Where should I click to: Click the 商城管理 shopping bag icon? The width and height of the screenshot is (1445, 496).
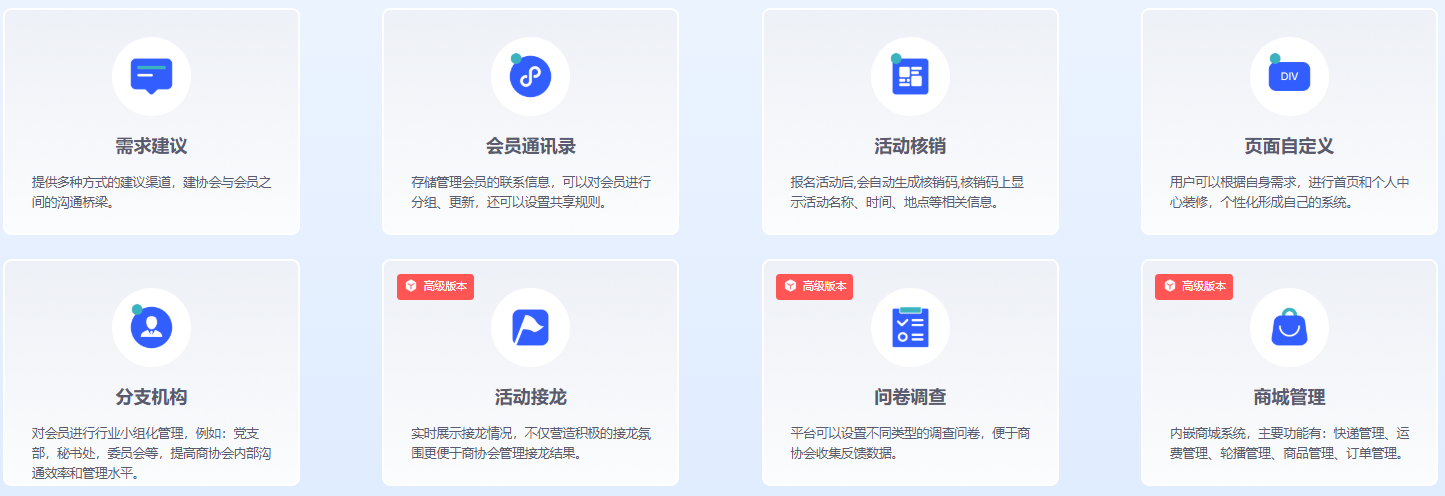tap(1289, 327)
